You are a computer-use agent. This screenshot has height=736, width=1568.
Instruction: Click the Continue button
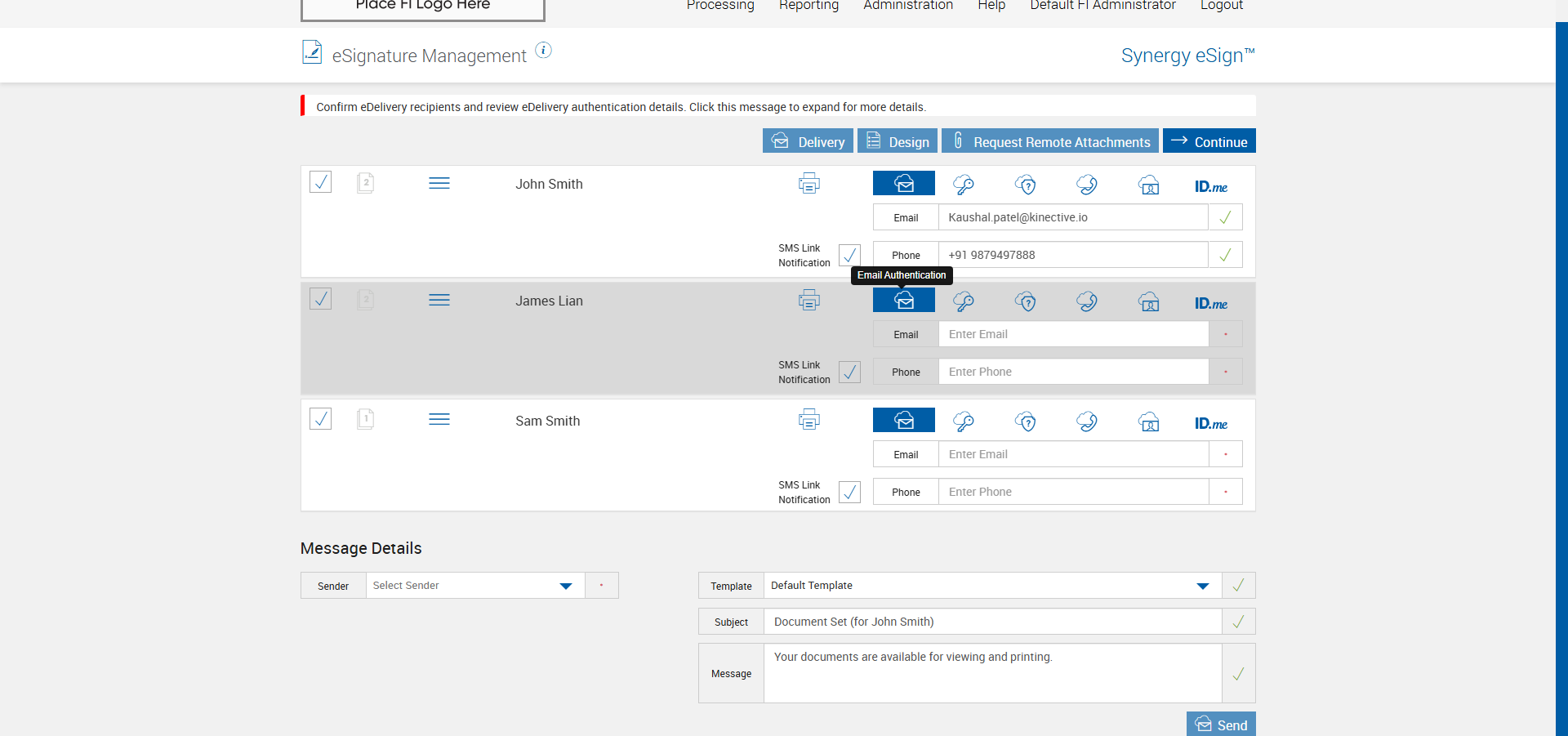pos(1209,141)
